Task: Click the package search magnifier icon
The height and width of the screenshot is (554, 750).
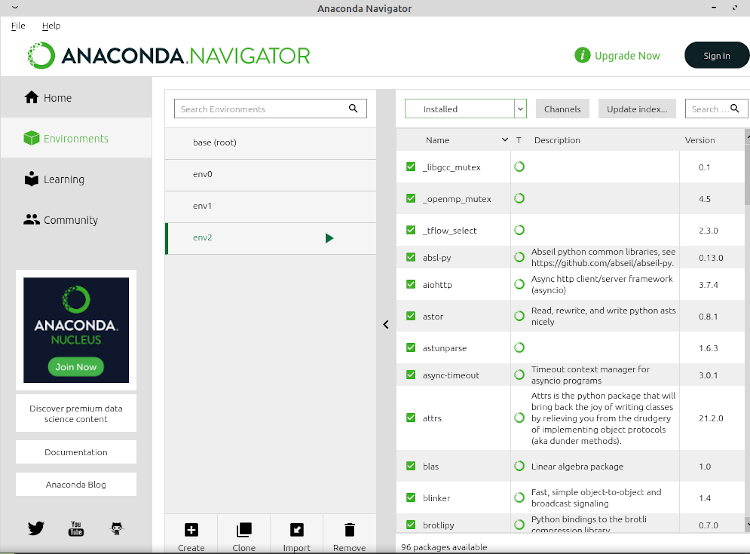Action: 735,109
